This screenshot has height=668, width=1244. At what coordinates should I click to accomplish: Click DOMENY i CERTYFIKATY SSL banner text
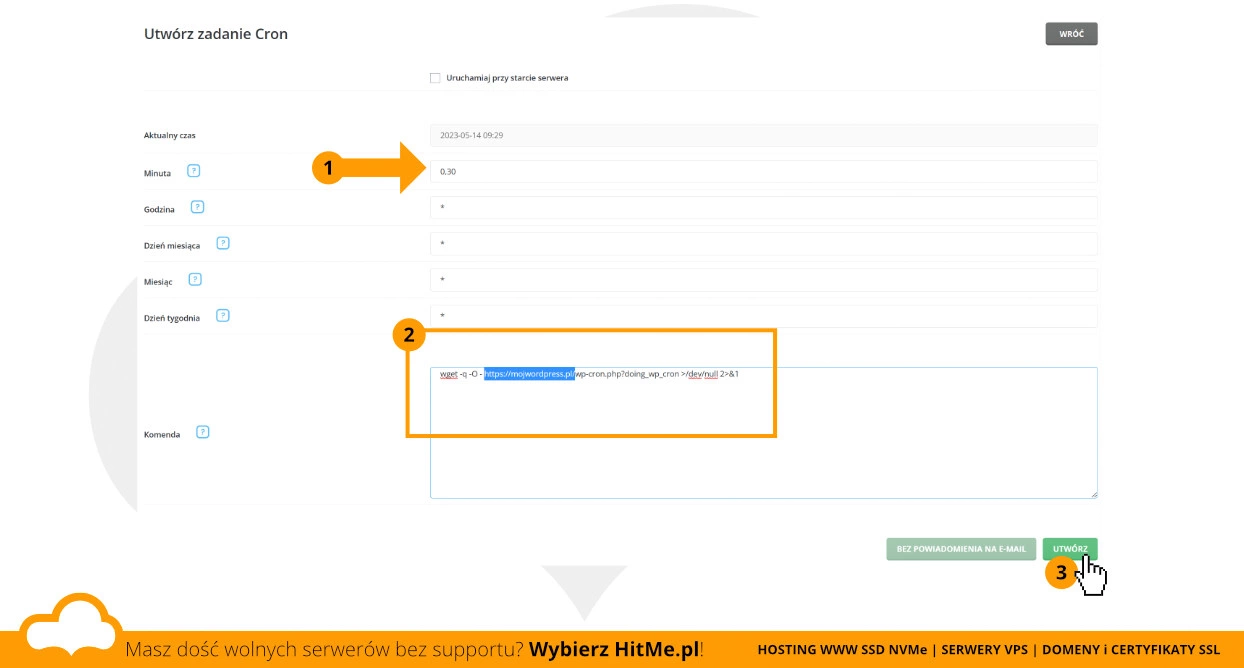(x=1130, y=650)
